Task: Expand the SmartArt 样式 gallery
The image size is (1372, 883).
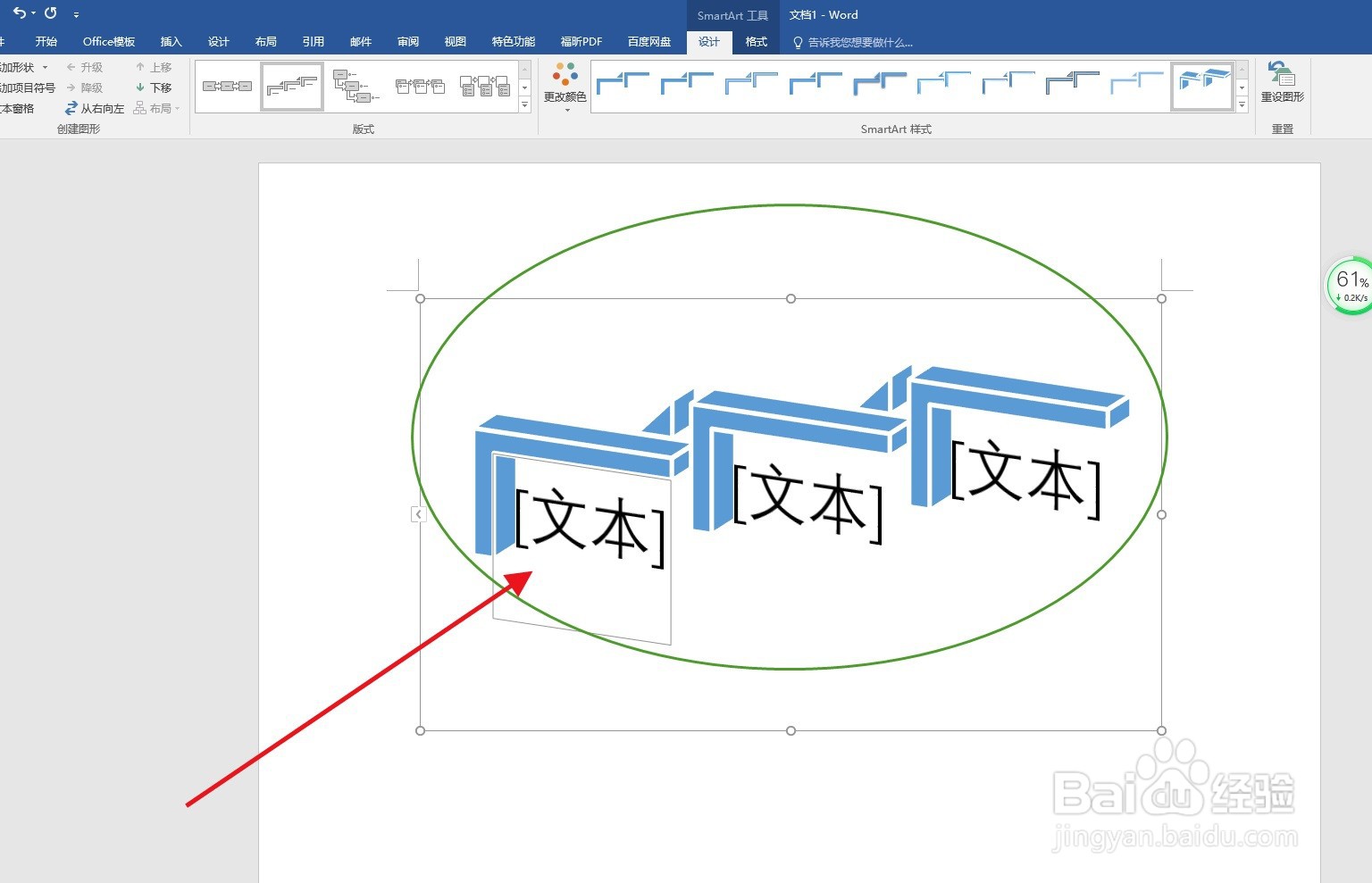Action: coord(1242,105)
